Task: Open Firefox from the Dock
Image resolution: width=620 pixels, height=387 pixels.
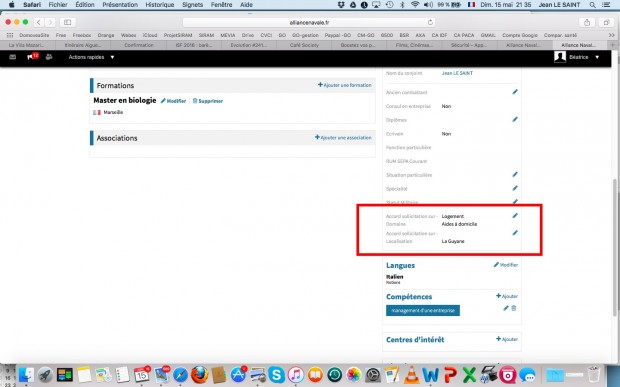Action: pos(200,374)
